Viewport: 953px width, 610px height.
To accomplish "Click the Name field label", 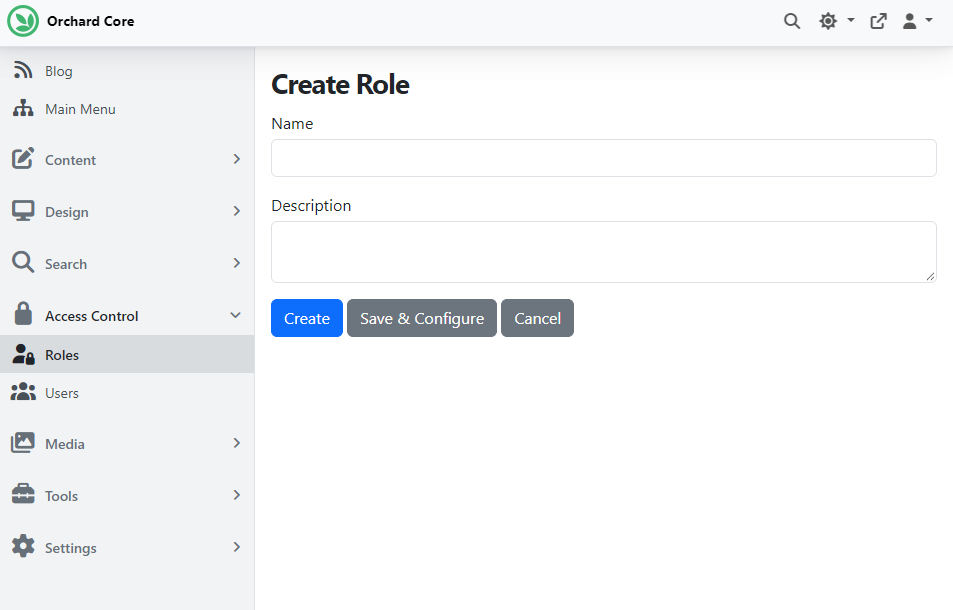I will click(x=292, y=123).
